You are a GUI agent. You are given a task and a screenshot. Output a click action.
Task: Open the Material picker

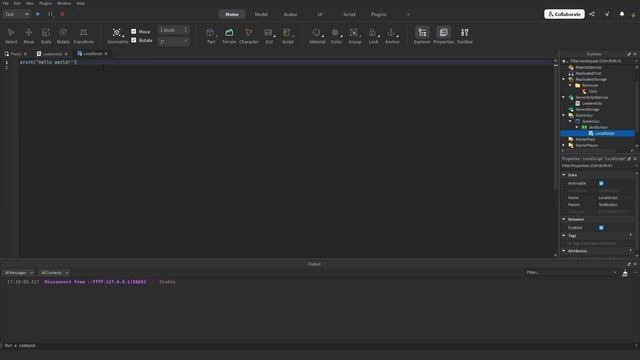[317, 36]
